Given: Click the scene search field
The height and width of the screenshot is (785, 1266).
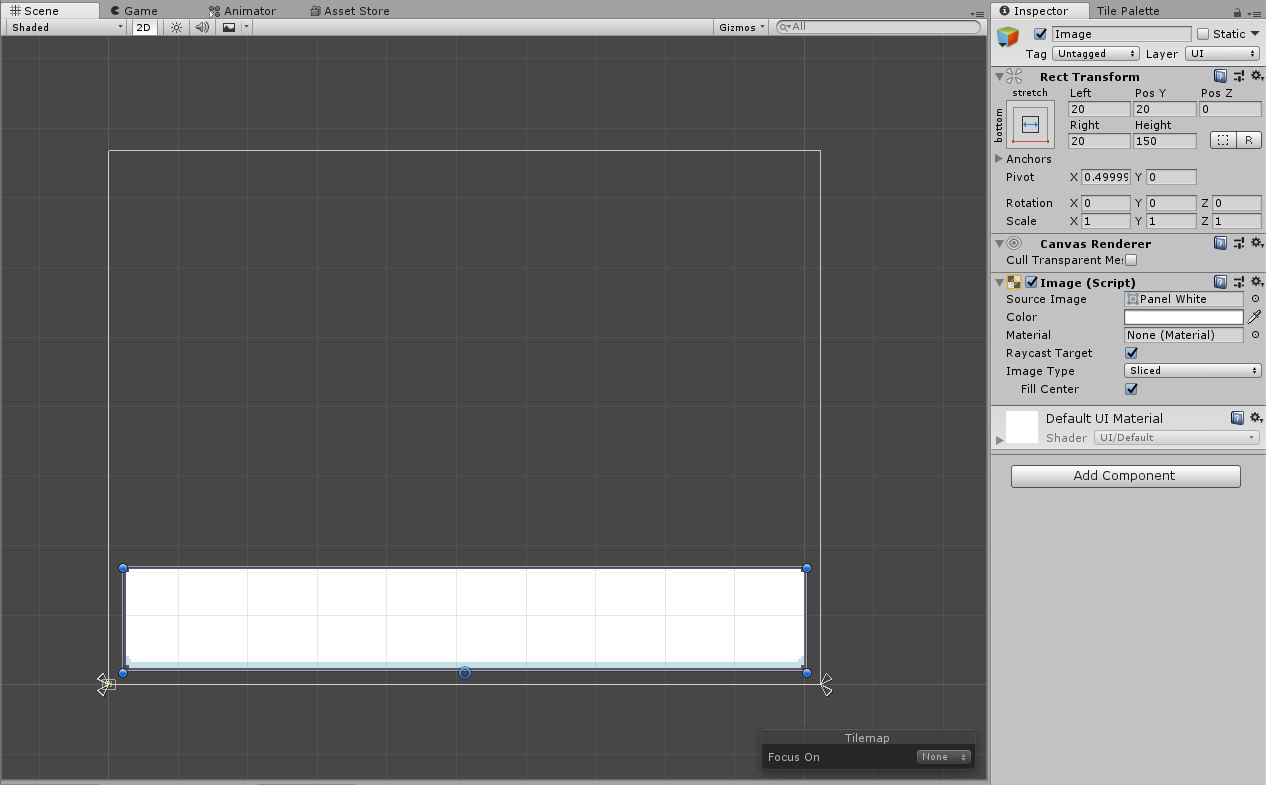Looking at the screenshot, I should point(878,27).
